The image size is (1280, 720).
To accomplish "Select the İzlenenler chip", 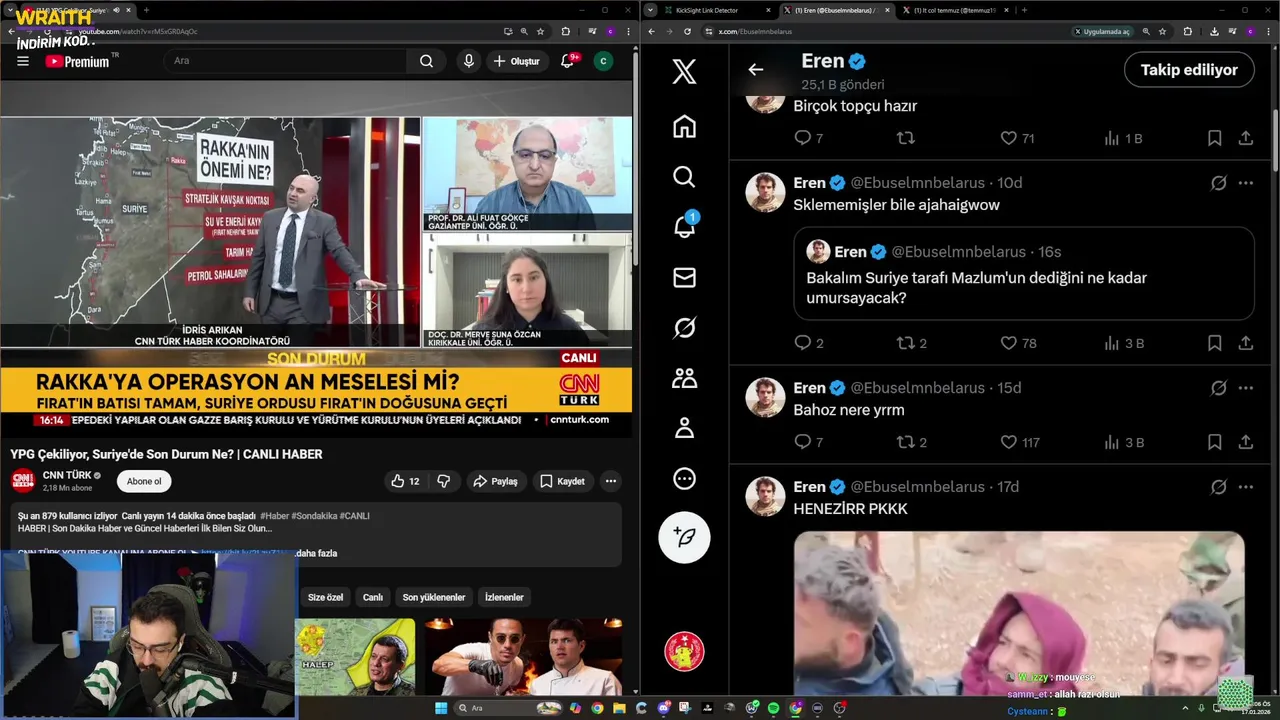I will [x=504, y=597].
